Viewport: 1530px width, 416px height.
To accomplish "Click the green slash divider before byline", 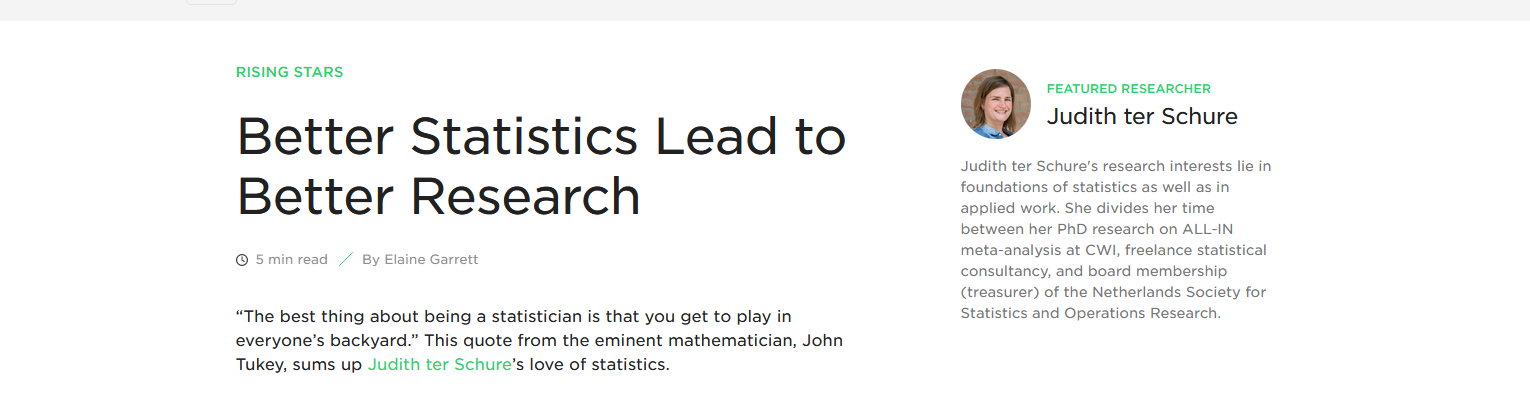I will [346, 260].
